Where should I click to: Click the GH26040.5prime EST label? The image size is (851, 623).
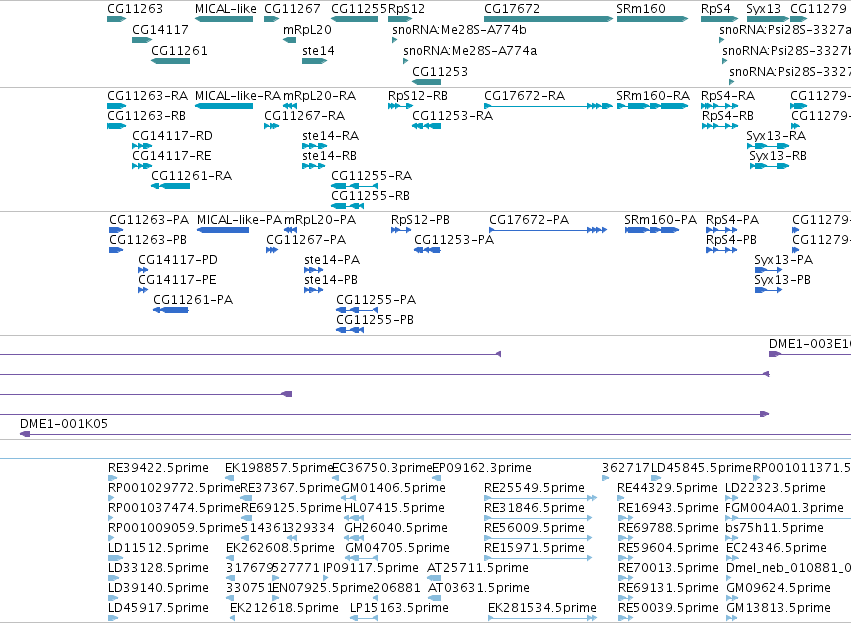click(396, 528)
